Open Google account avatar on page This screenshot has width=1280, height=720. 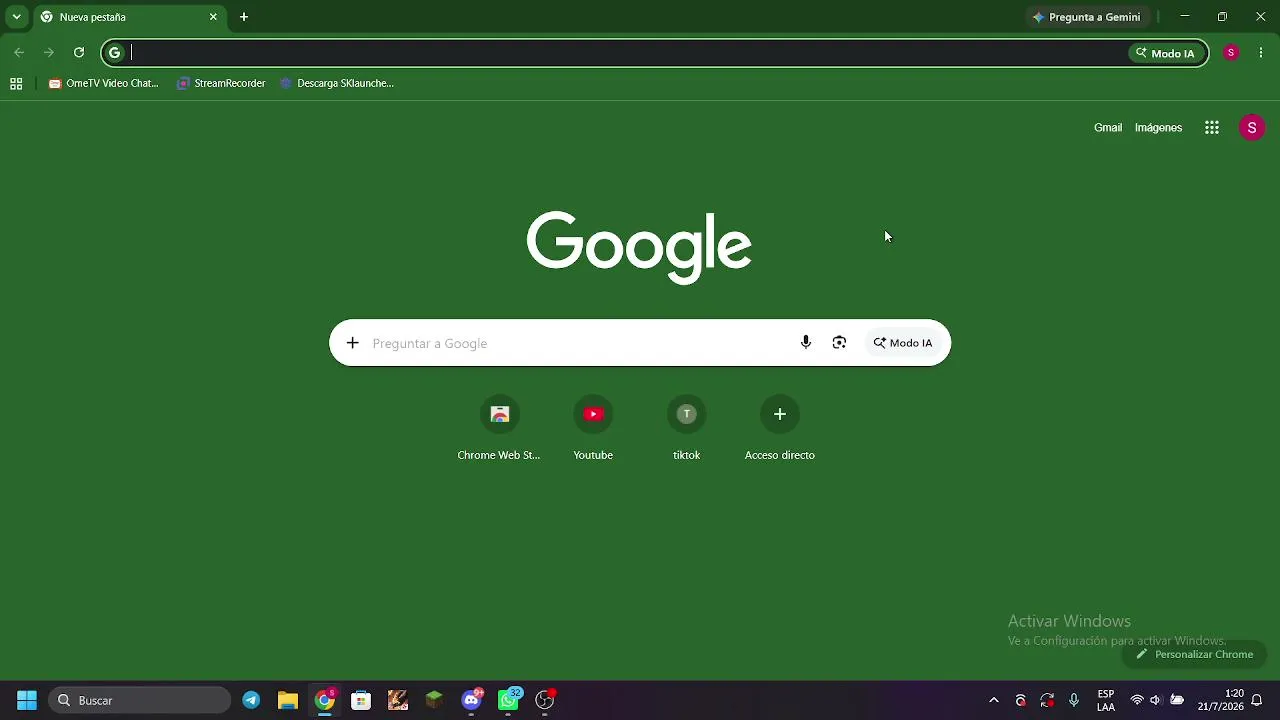(x=1252, y=128)
